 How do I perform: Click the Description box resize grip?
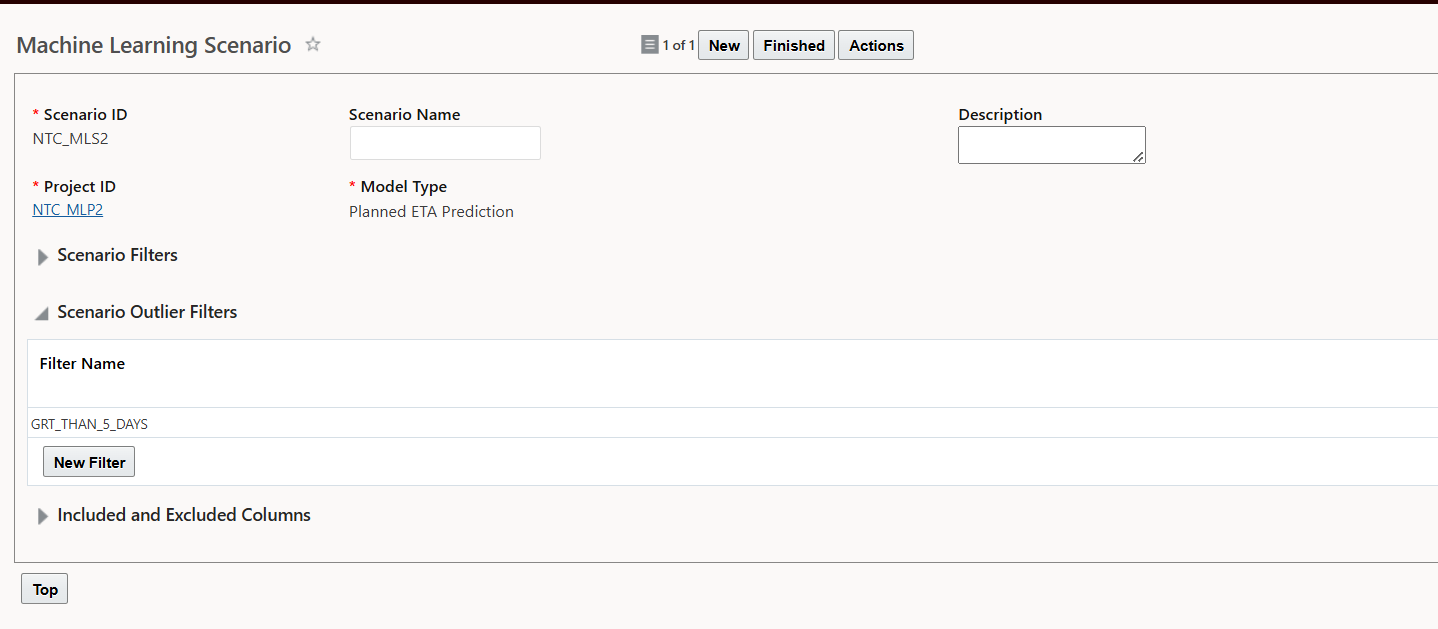coord(1139,157)
